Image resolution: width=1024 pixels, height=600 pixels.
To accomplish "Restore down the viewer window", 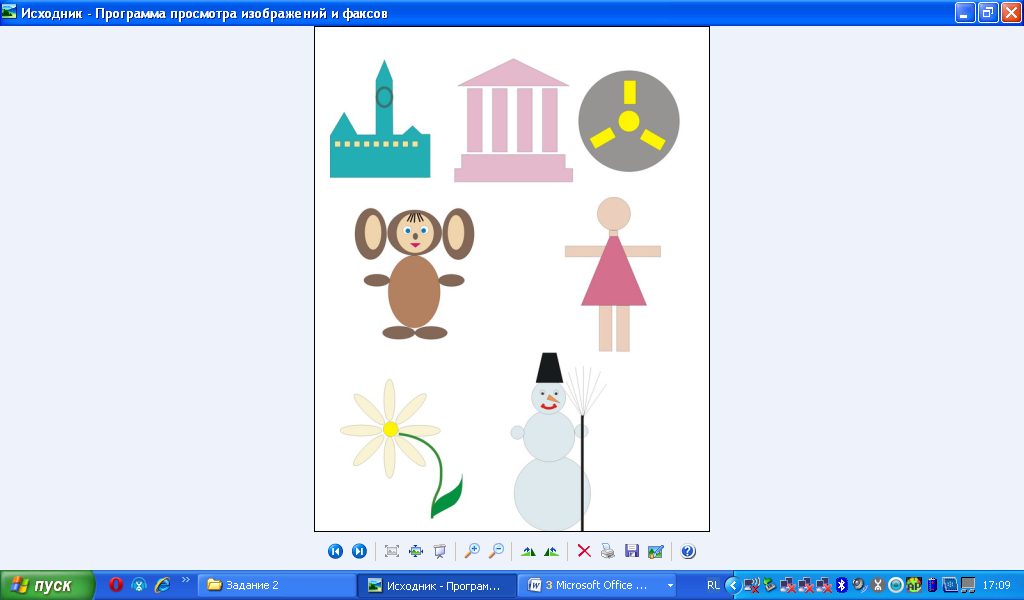I will [x=987, y=12].
